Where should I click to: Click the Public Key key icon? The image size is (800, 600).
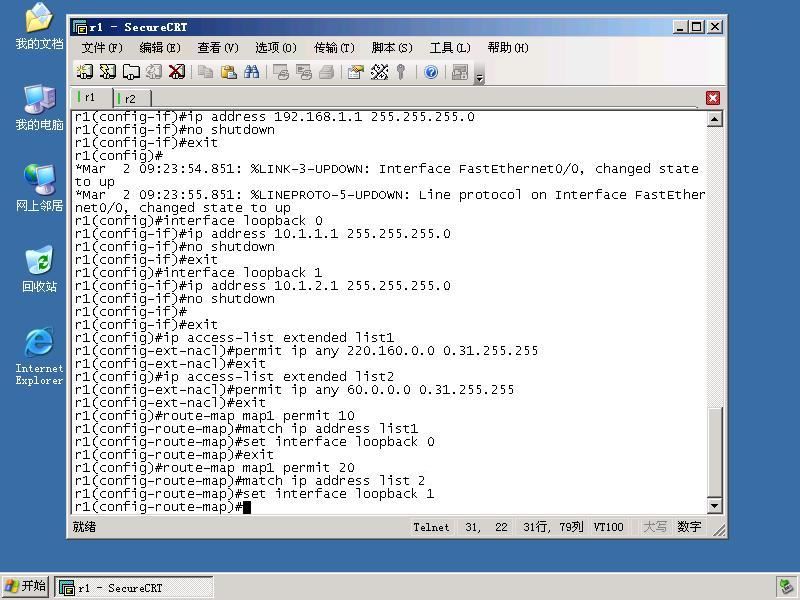[x=401, y=72]
